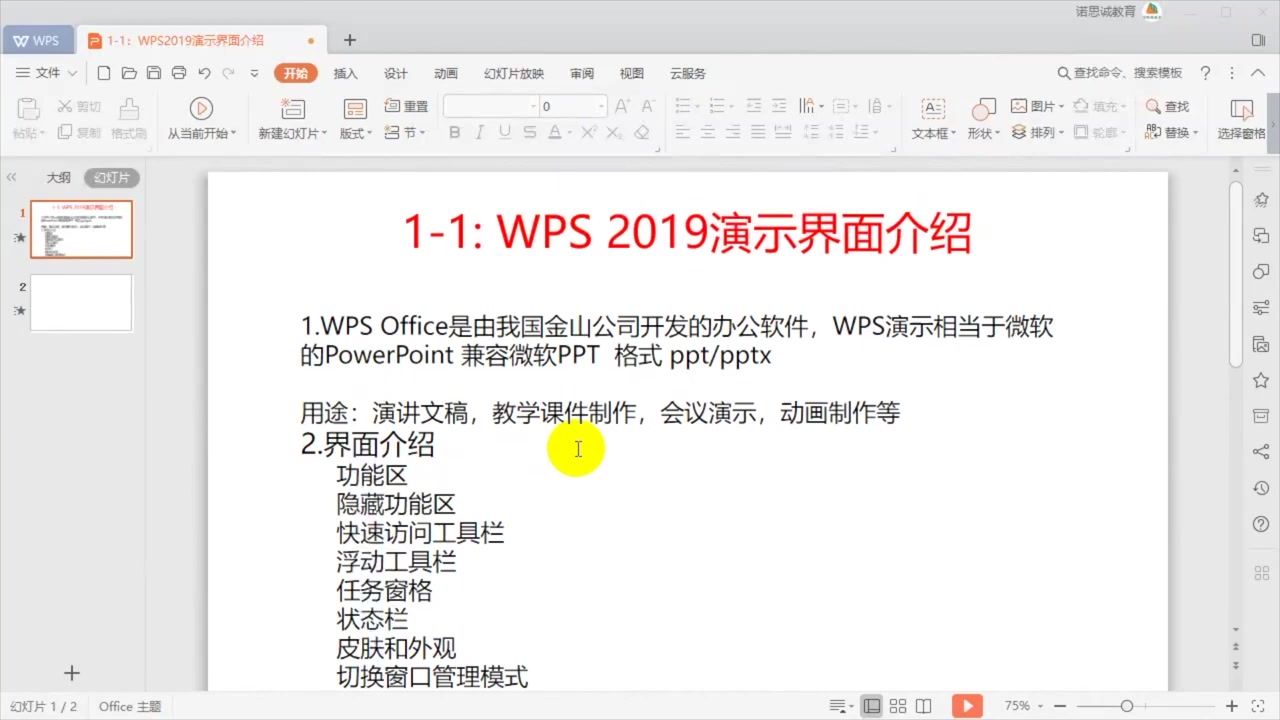Open the 视图 tab
The height and width of the screenshot is (720, 1280).
(632, 73)
